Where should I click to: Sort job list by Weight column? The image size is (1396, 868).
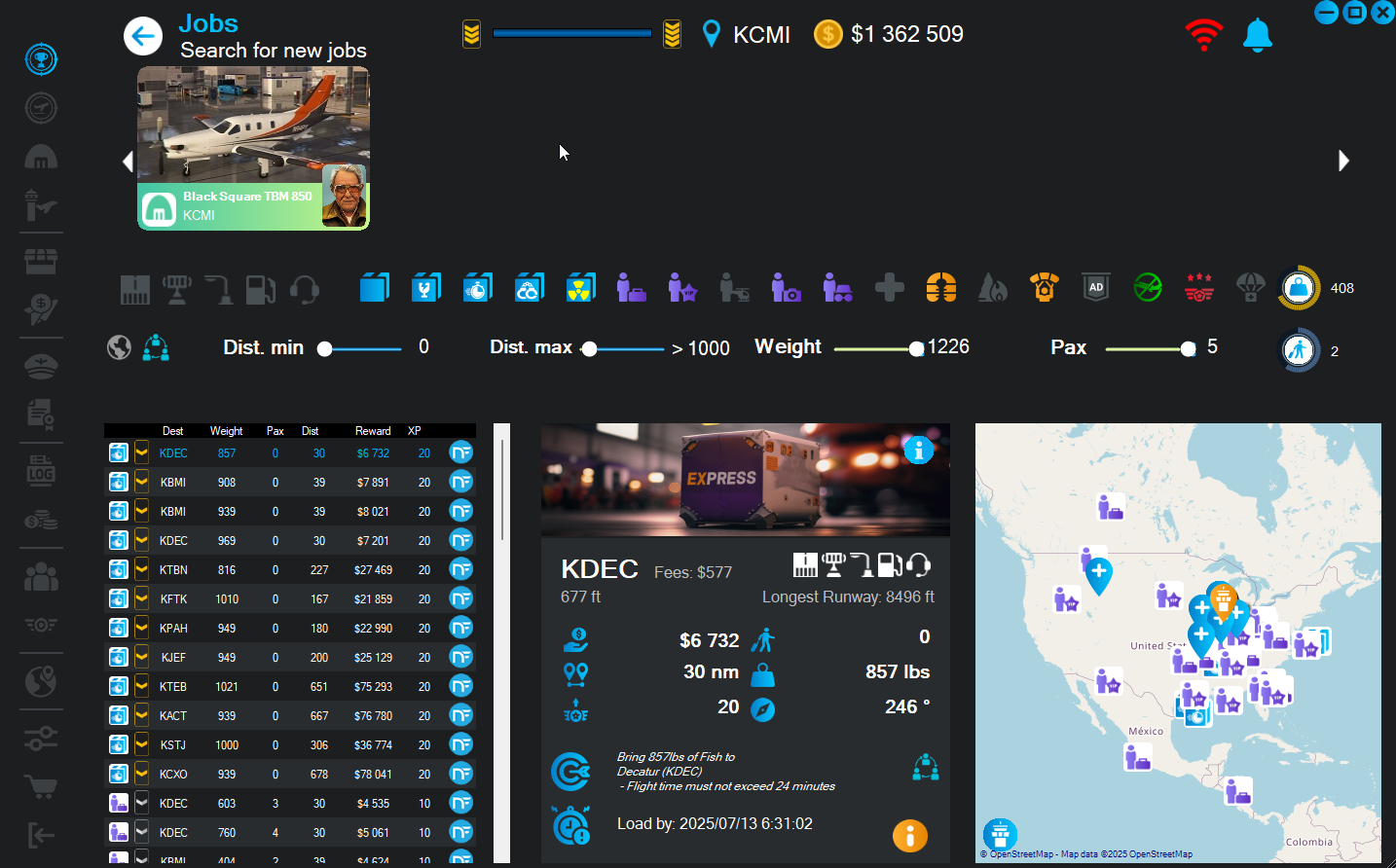coord(226,431)
